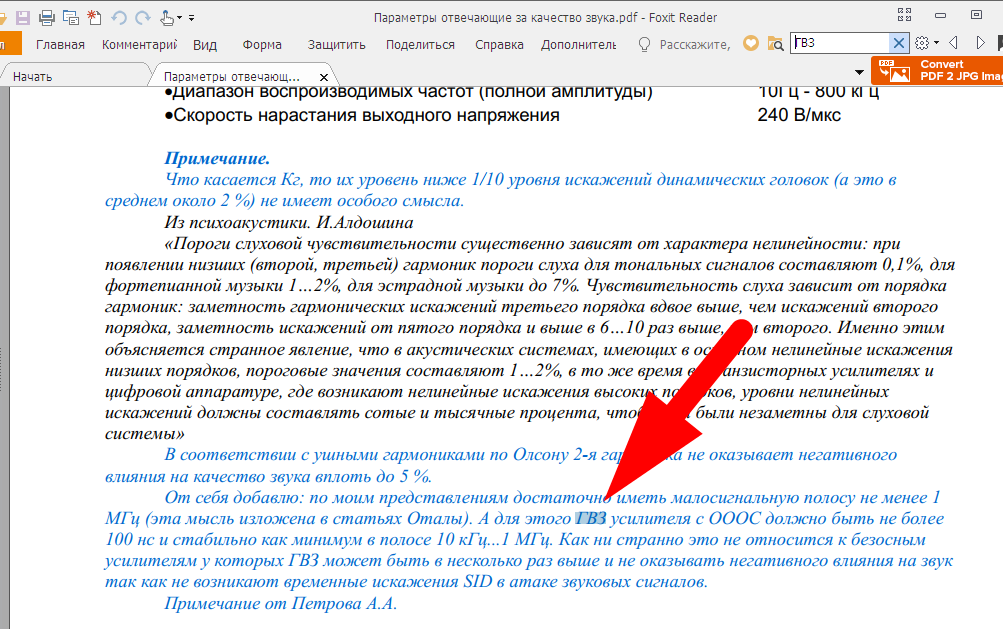
Task: Click the Quick Print window icon
Action: click(x=70, y=17)
